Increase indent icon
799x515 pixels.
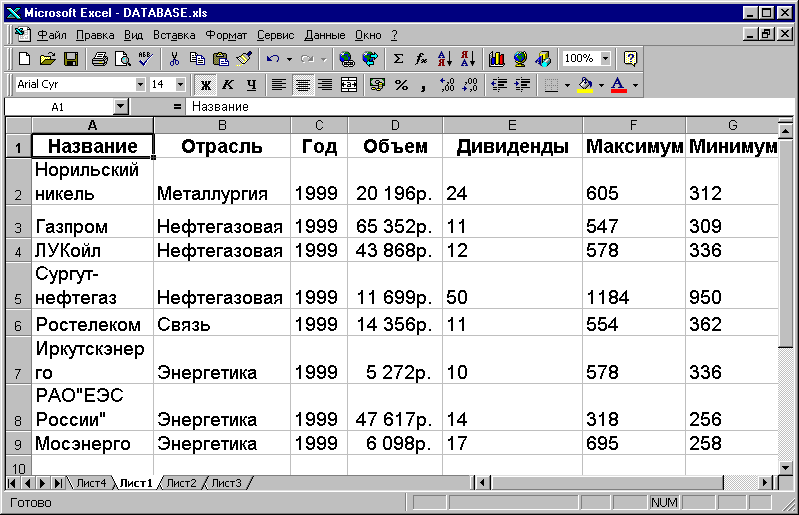coord(522,85)
